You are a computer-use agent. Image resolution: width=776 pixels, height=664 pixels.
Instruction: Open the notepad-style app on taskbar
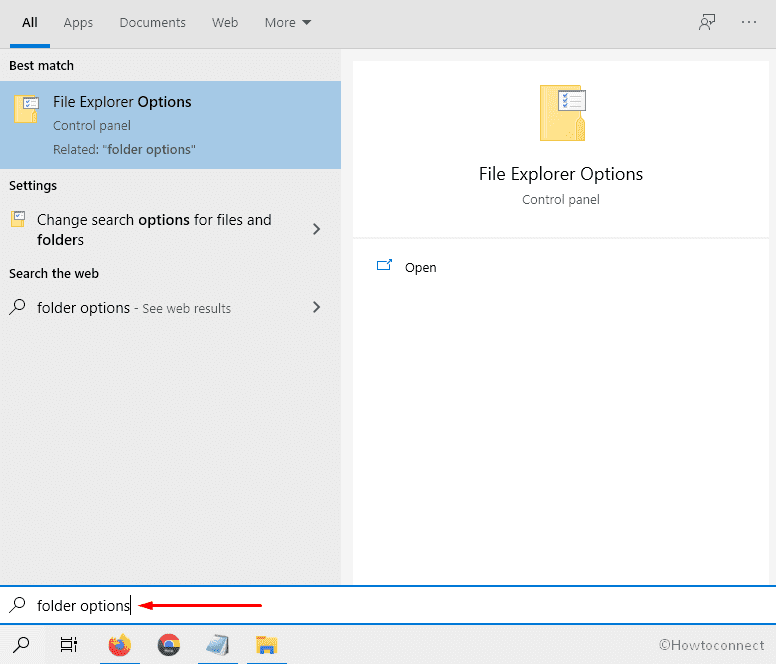point(218,645)
